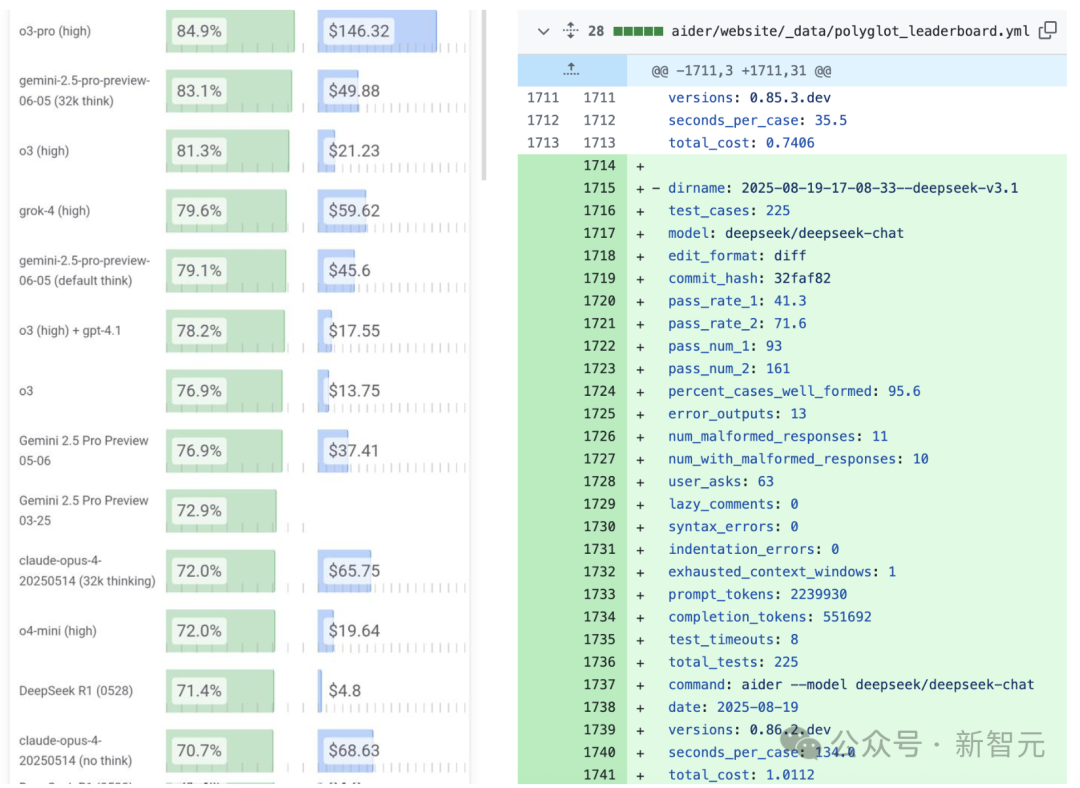
Task: Click the 84.9% bar for o3-pro
Action: coord(230,31)
